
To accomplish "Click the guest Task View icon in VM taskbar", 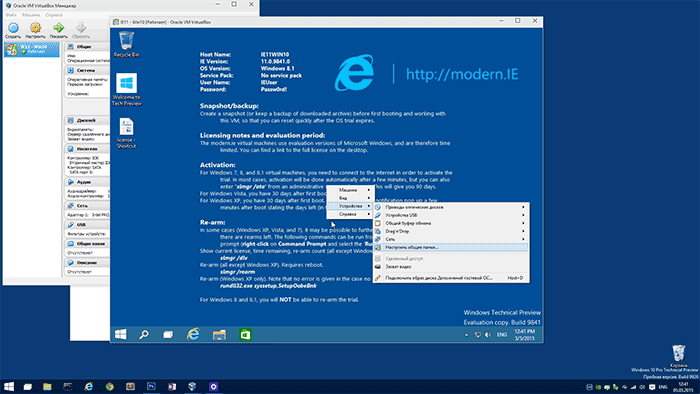I will point(168,334).
